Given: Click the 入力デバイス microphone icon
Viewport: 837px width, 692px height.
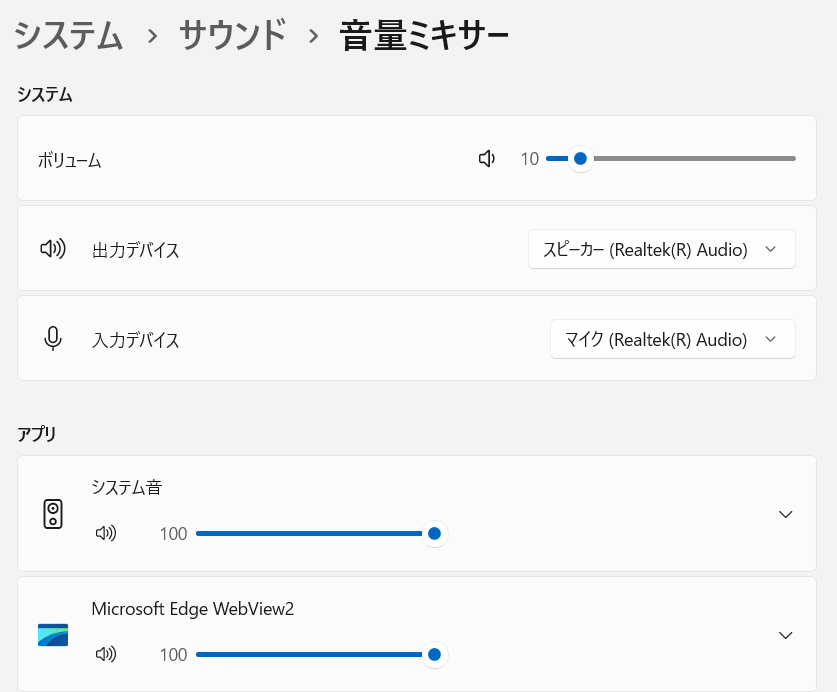Looking at the screenshot, I should click(53, 338).
